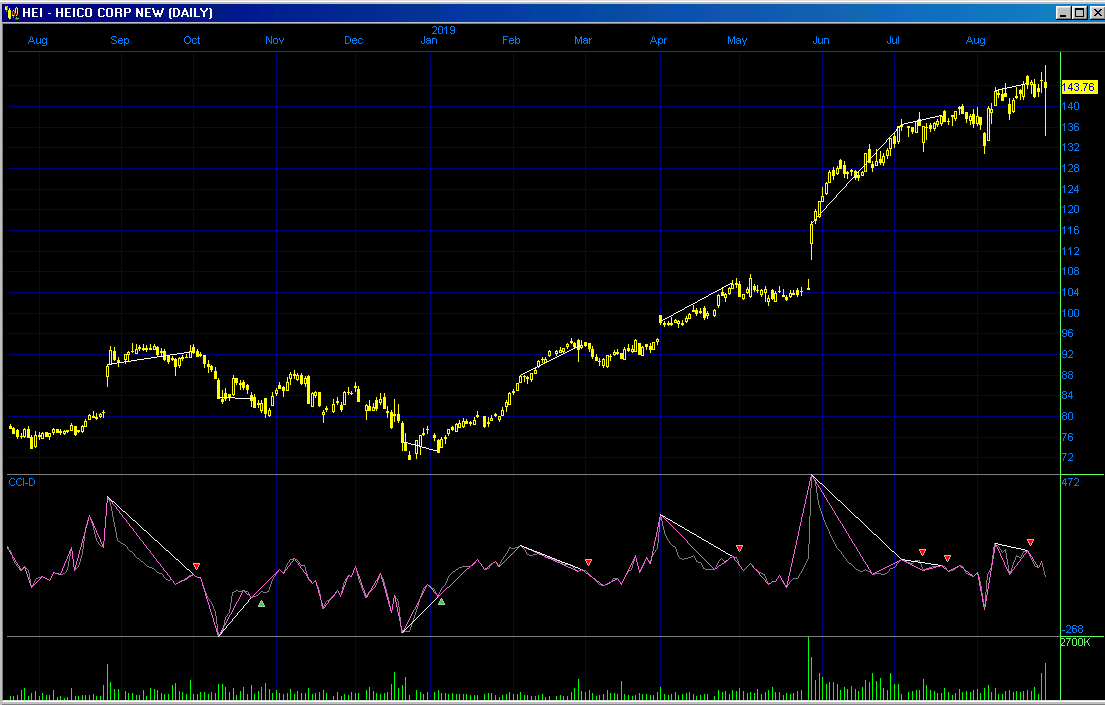
Task: Click the CCI-D indicator label
Action: click(22, 482)
